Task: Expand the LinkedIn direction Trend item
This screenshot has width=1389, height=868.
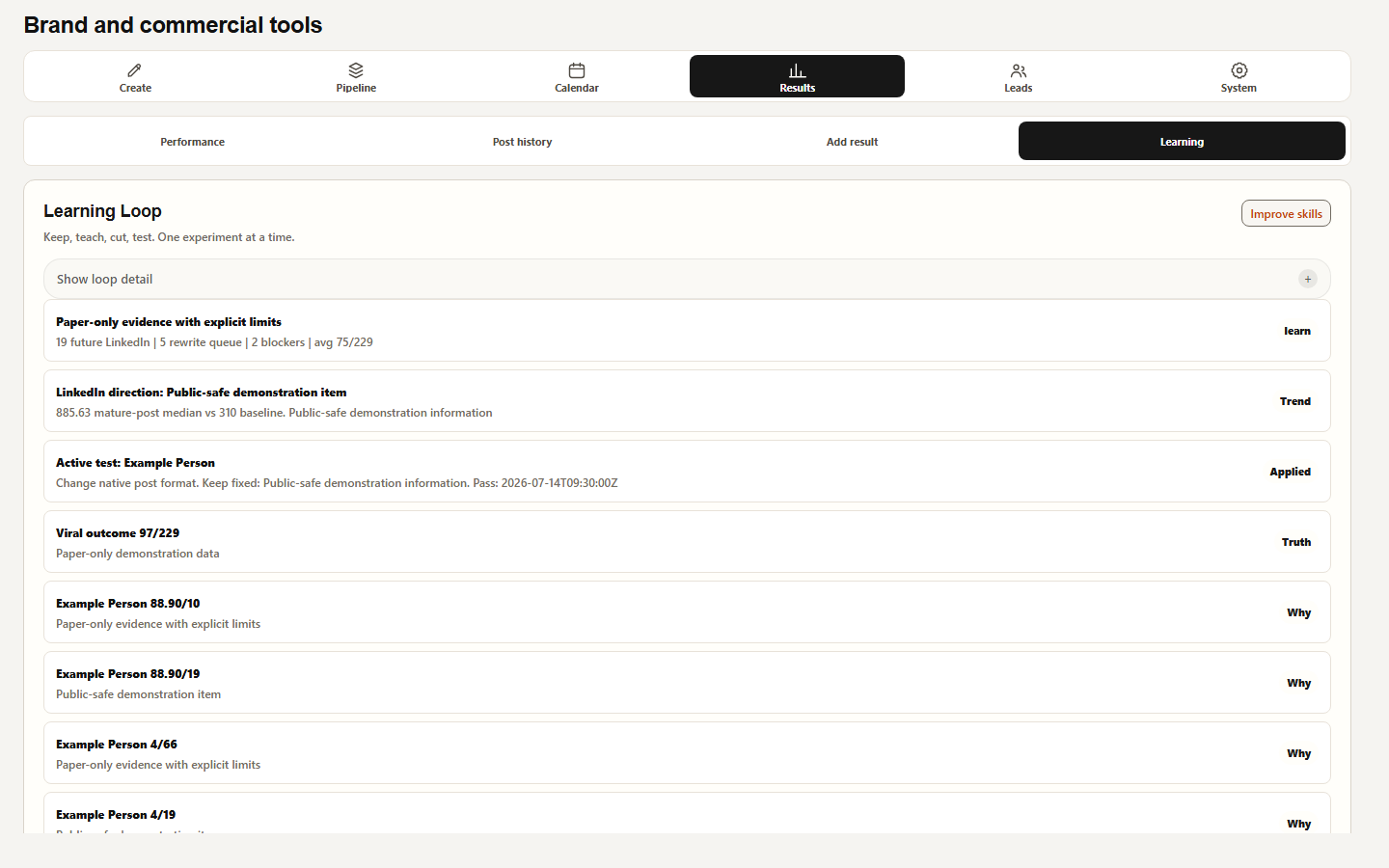Action: coord(687,401)
